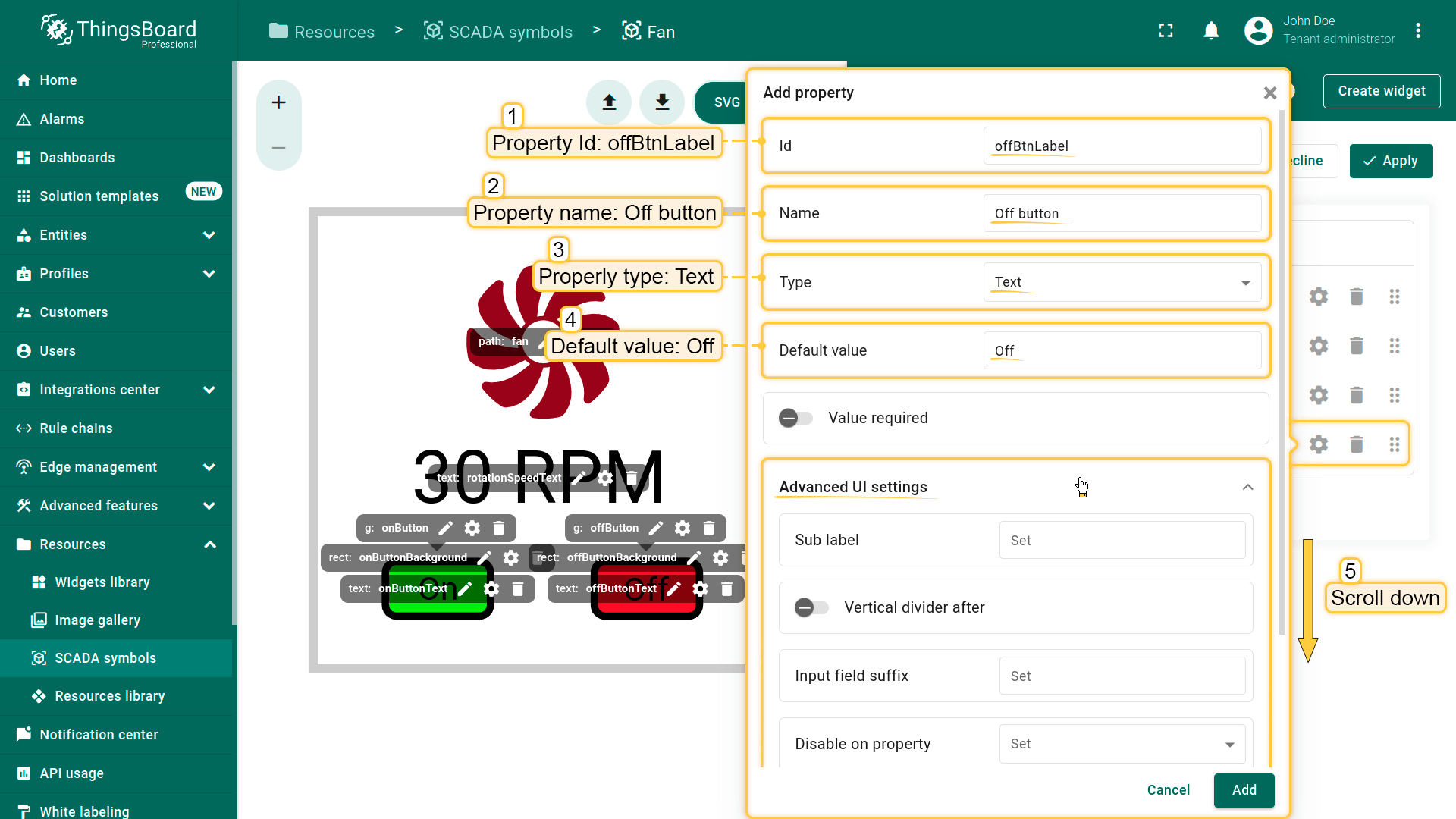Collapse Advanced UI settings section
The image size is (1456, 819).
[x=1247, y=487]
